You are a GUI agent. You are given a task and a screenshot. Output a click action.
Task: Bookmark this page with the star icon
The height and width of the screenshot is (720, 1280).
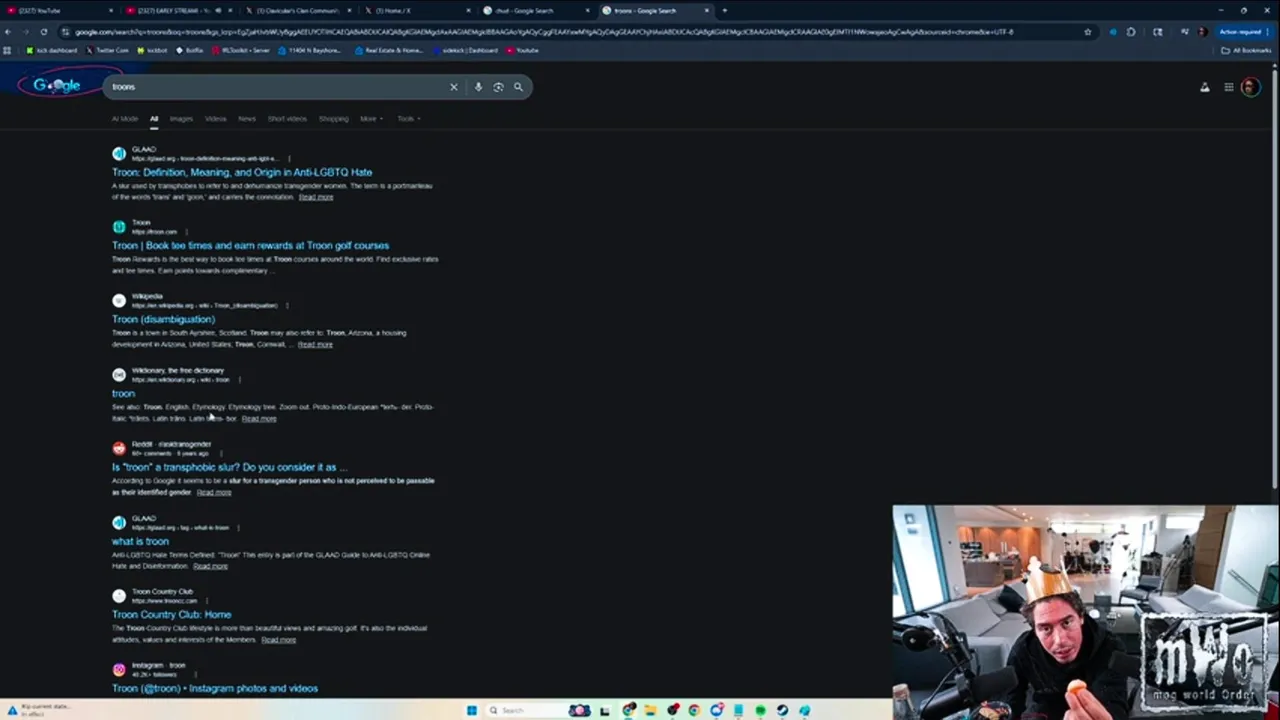(x=1088, y=32)
